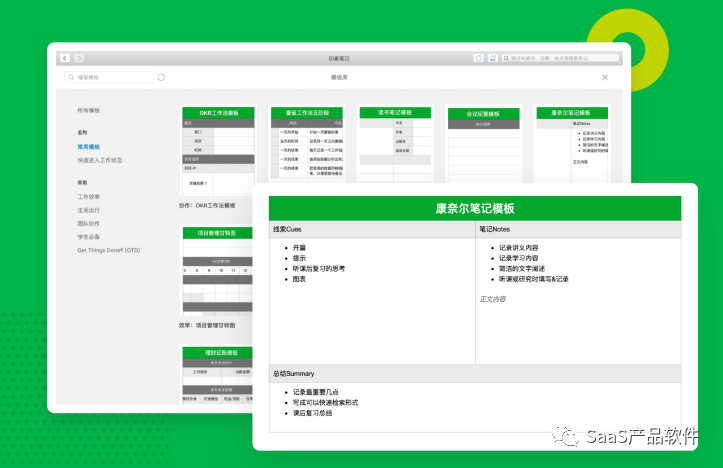Click the 搜索模板 template search box
This screenshot has height=468, width=723.
coord(109,77)
